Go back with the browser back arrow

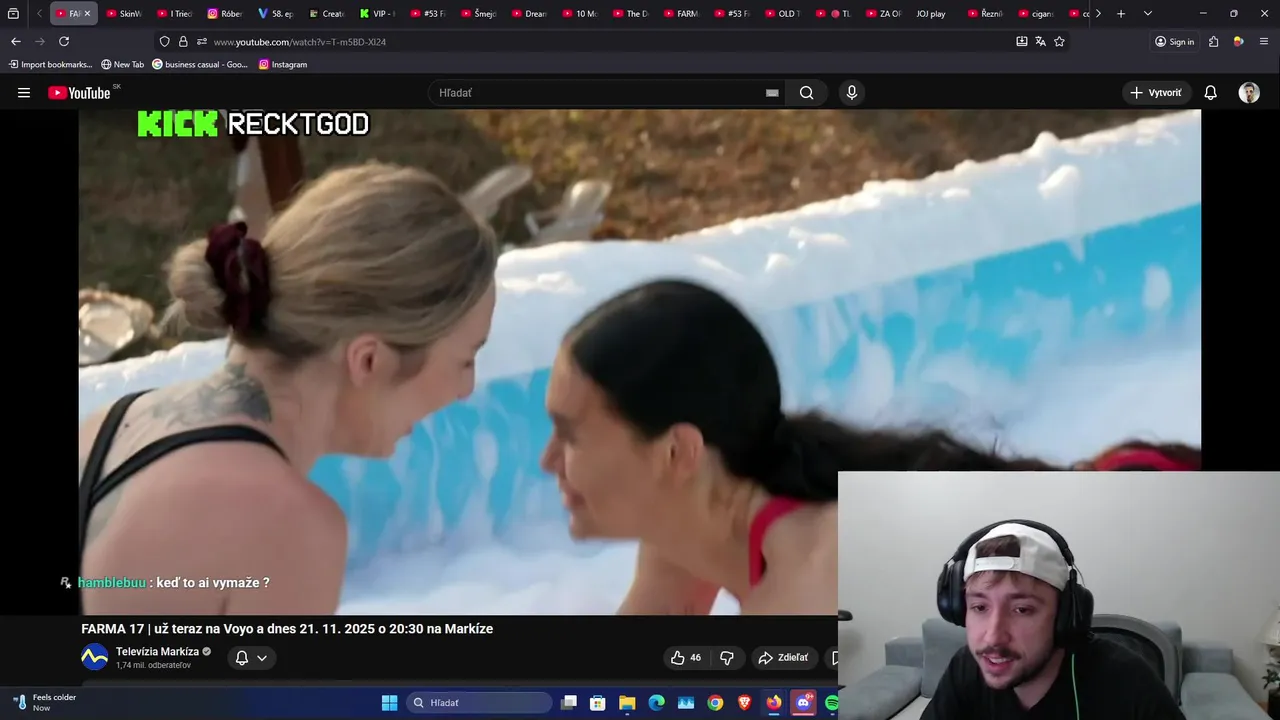pos(15,41)
